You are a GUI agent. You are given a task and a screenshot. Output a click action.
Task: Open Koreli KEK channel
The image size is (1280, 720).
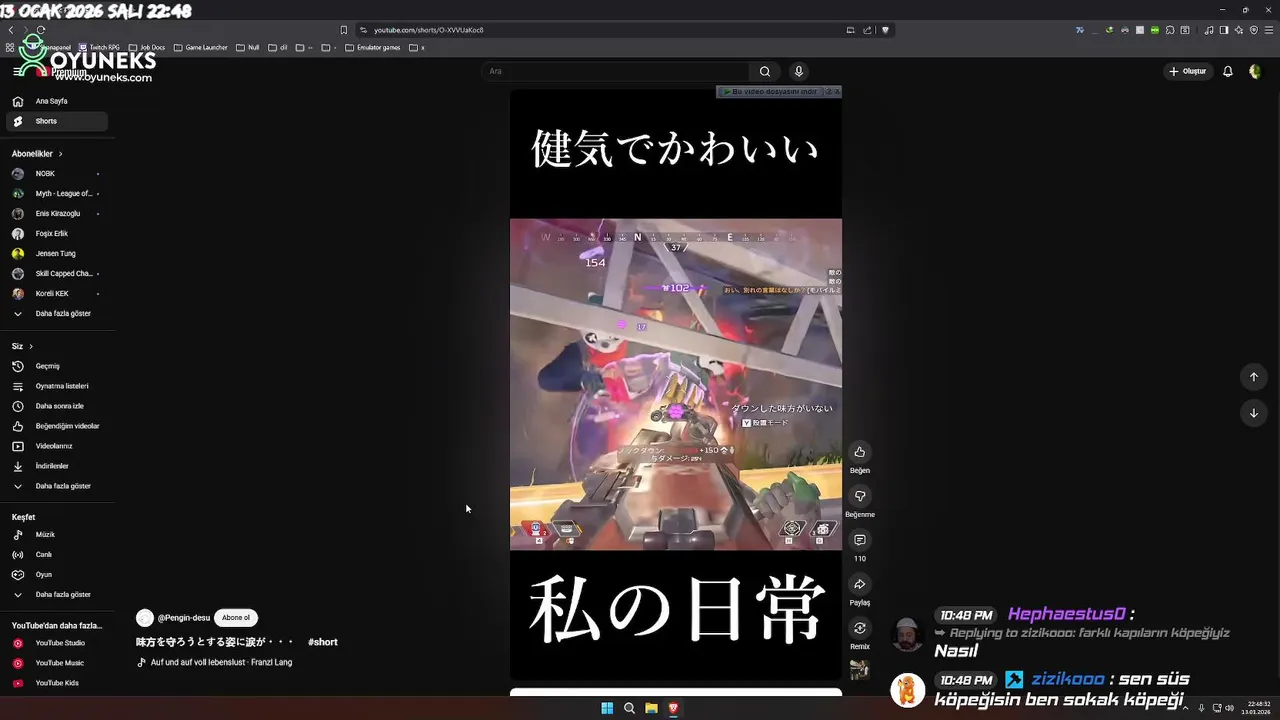[x=57, y=293]
